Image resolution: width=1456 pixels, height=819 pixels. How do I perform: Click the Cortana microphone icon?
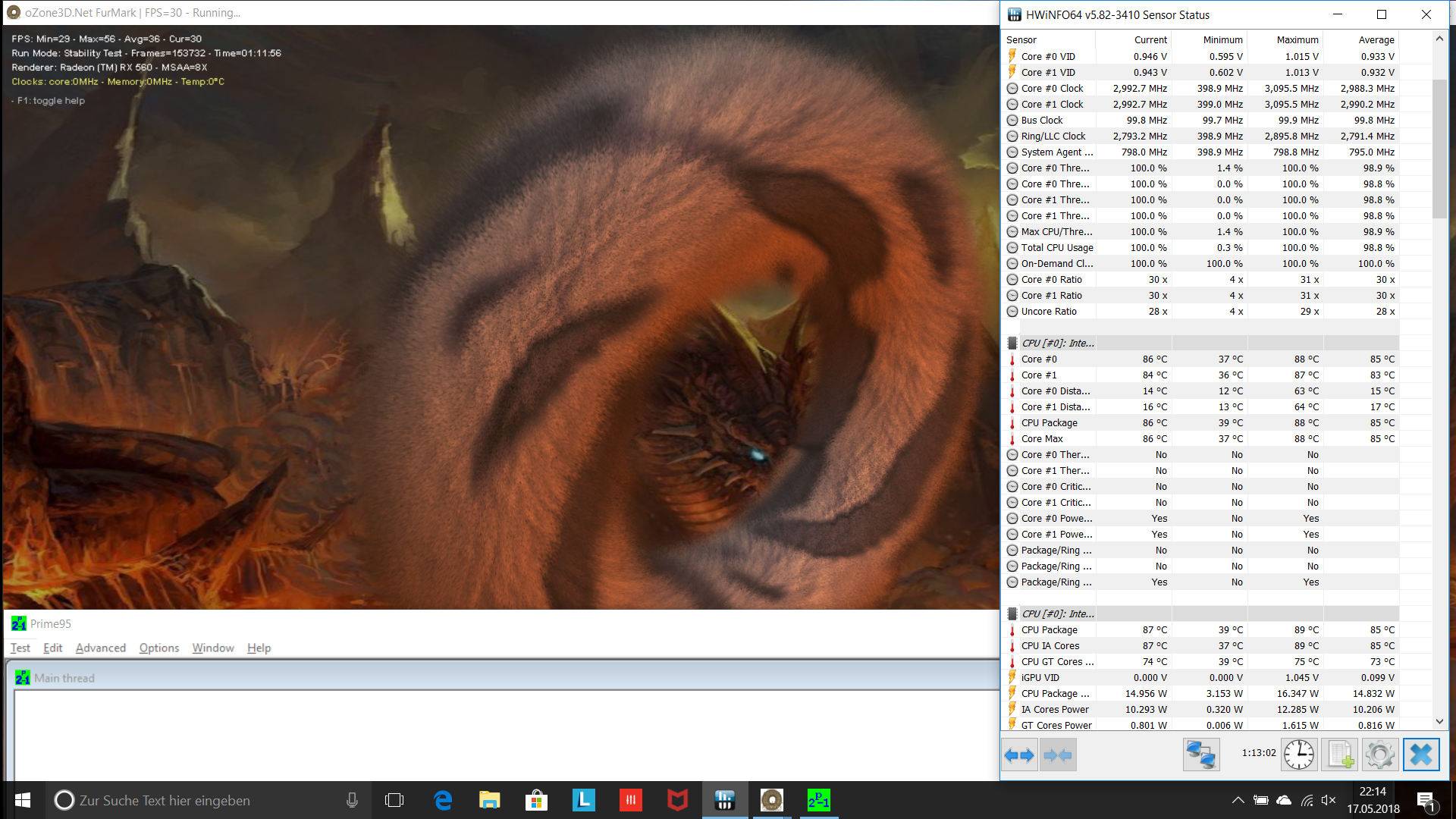click(x=352, y=800)
